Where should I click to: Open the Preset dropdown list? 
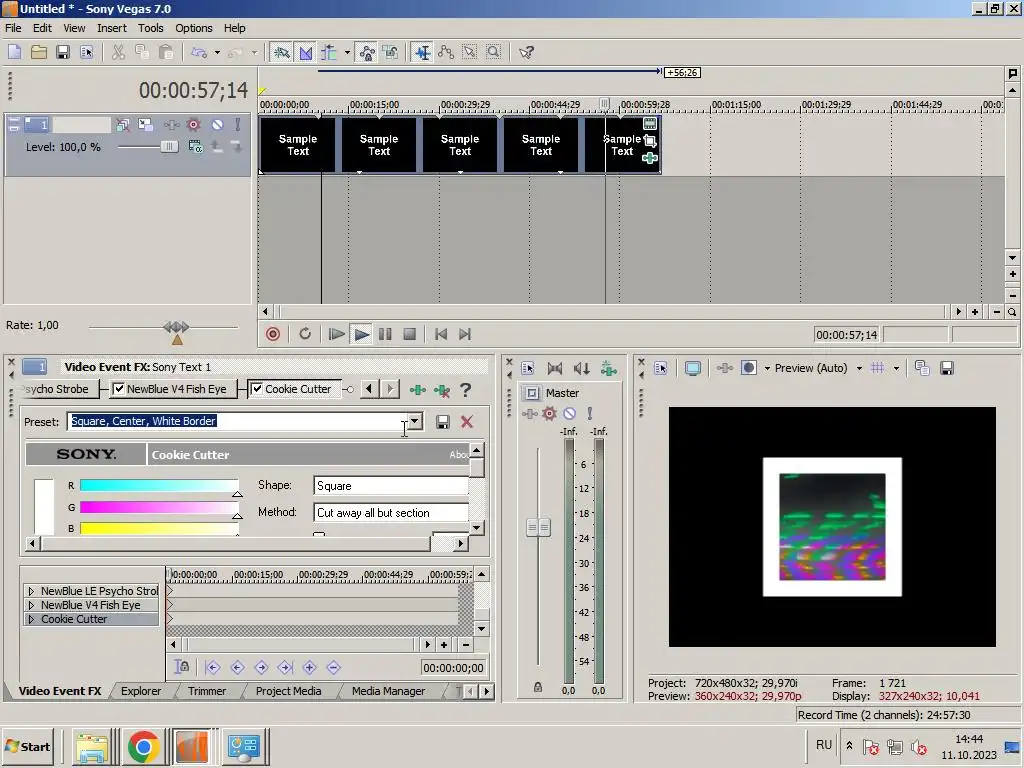(415, 422)
